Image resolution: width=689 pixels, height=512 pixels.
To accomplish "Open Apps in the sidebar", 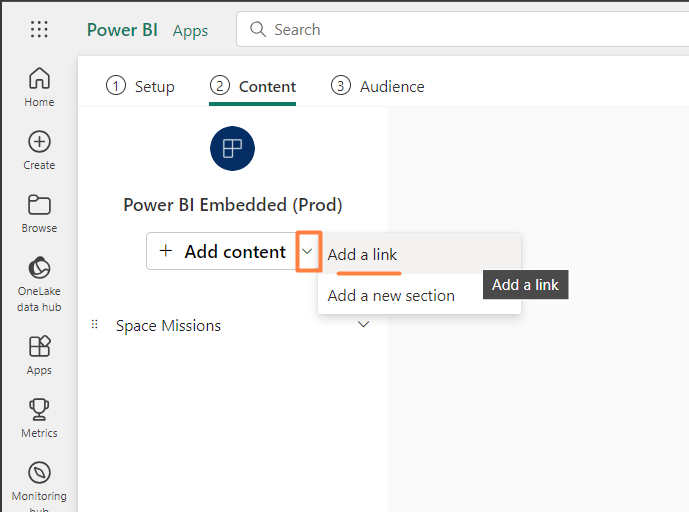I will tap(39, 356).
